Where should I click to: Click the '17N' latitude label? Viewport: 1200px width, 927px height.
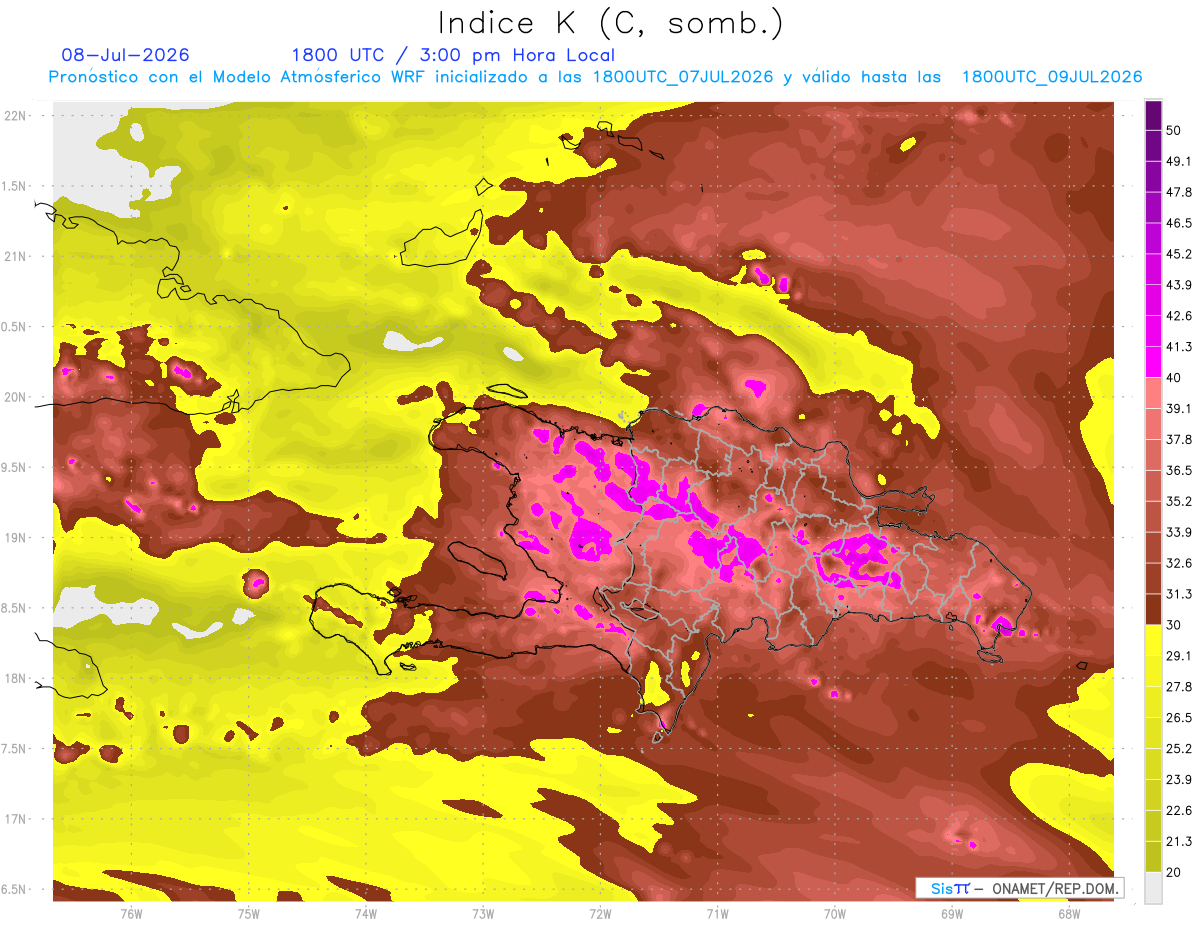(17, 819)
